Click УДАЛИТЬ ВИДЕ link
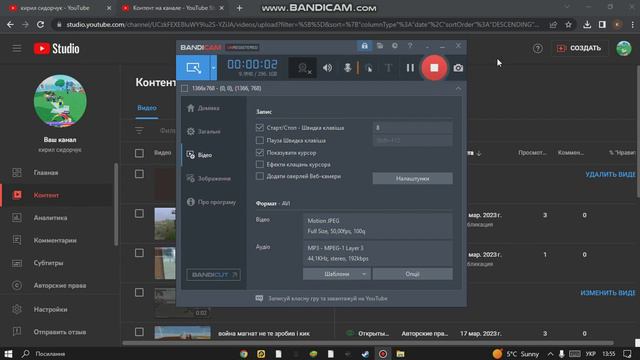Image resolution: width=640 pixels, height=360 pixels. (610, 174)
